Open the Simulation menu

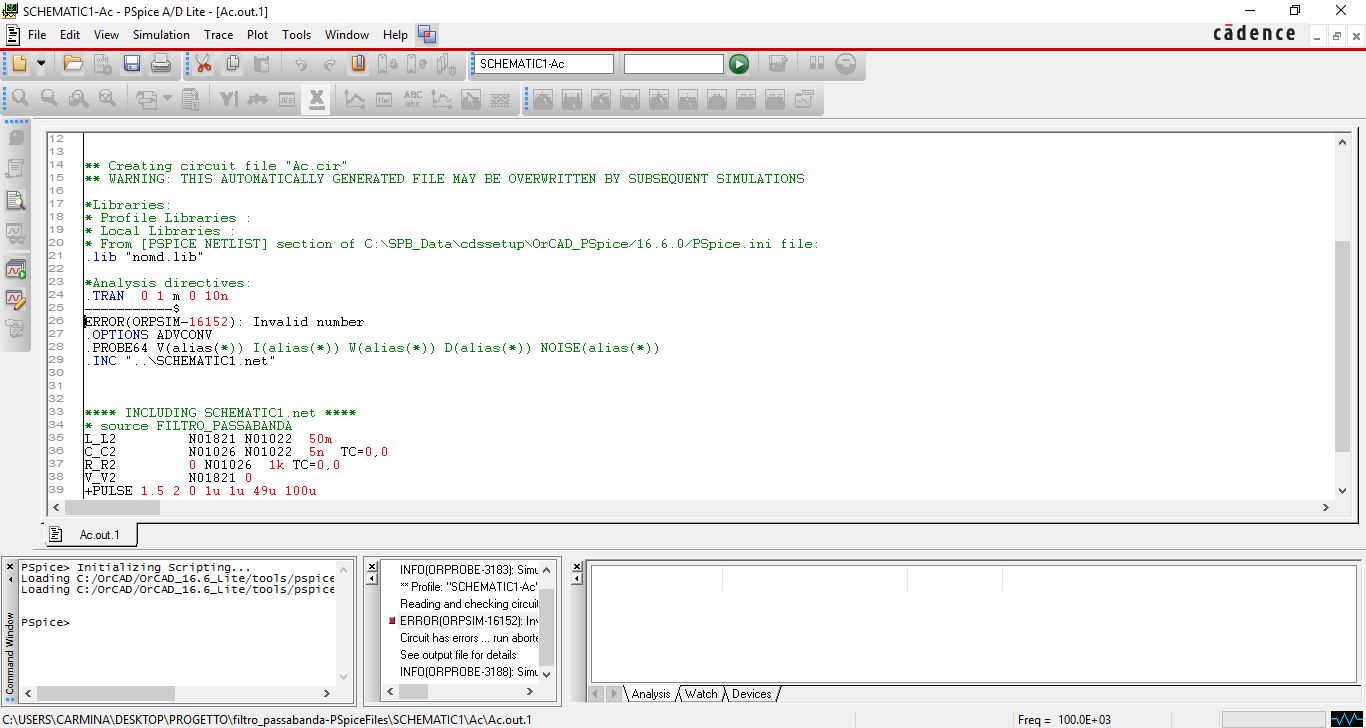click(161, 34)
